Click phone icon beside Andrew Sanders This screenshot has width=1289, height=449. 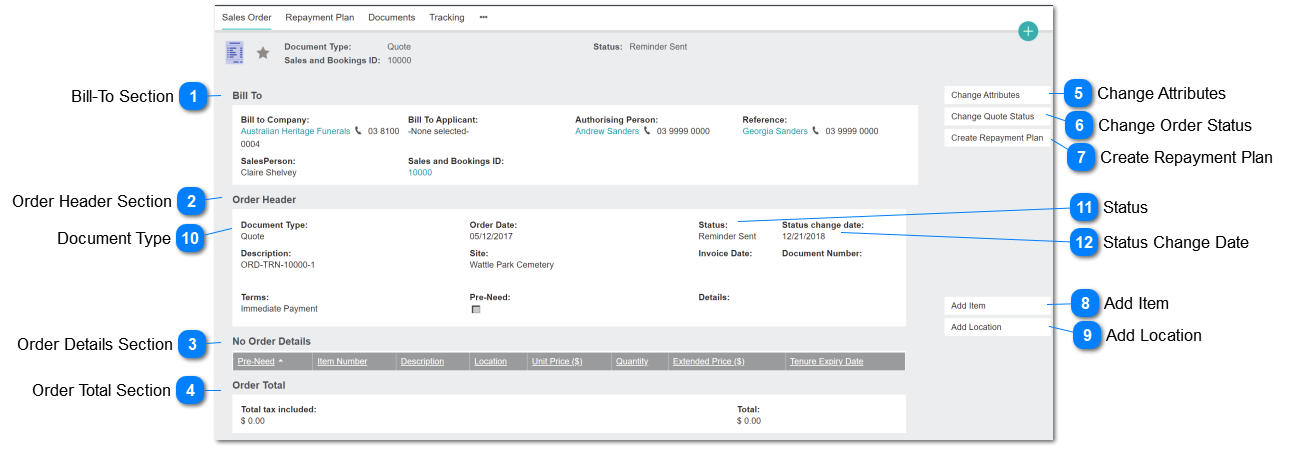(x=648, y=131)
